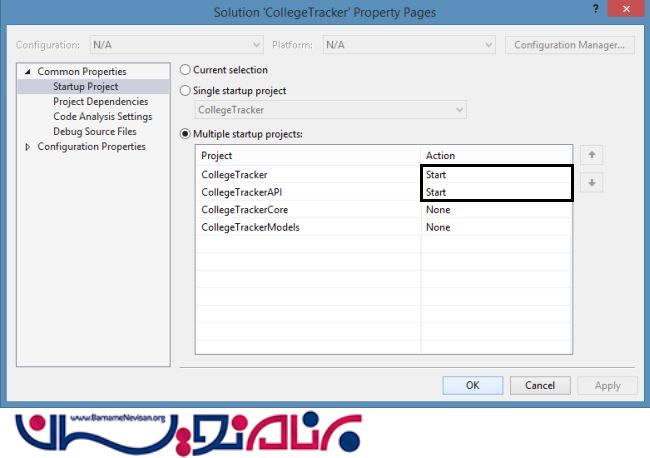Select the Current selection radio button
This screenshot has height=458, width=650.
click(x=185, y=70)
